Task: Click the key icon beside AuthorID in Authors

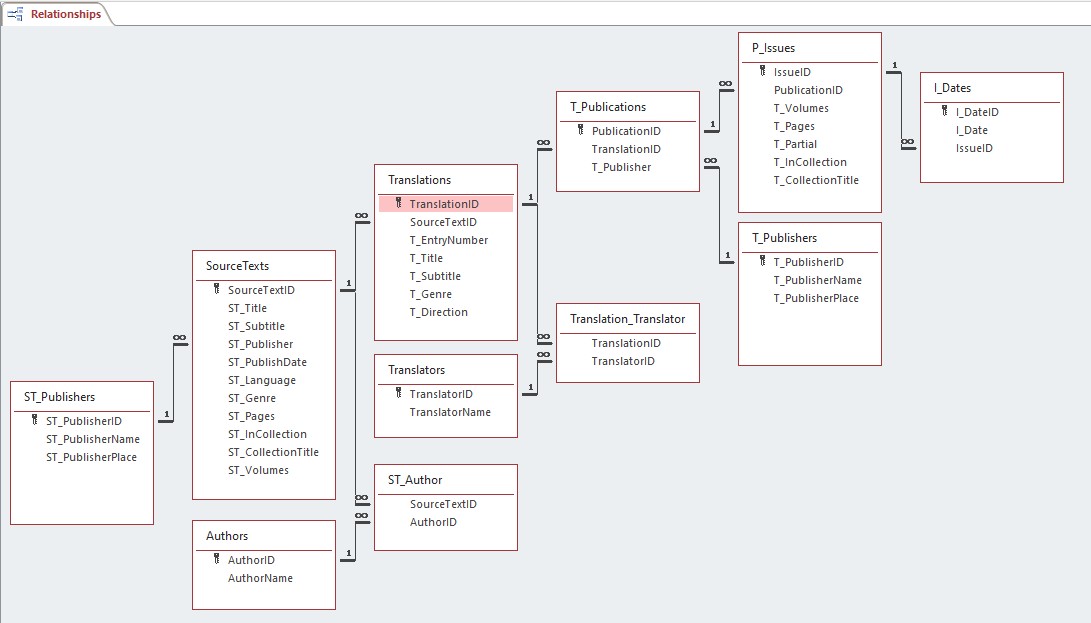Action: click(x=217, y=558)
